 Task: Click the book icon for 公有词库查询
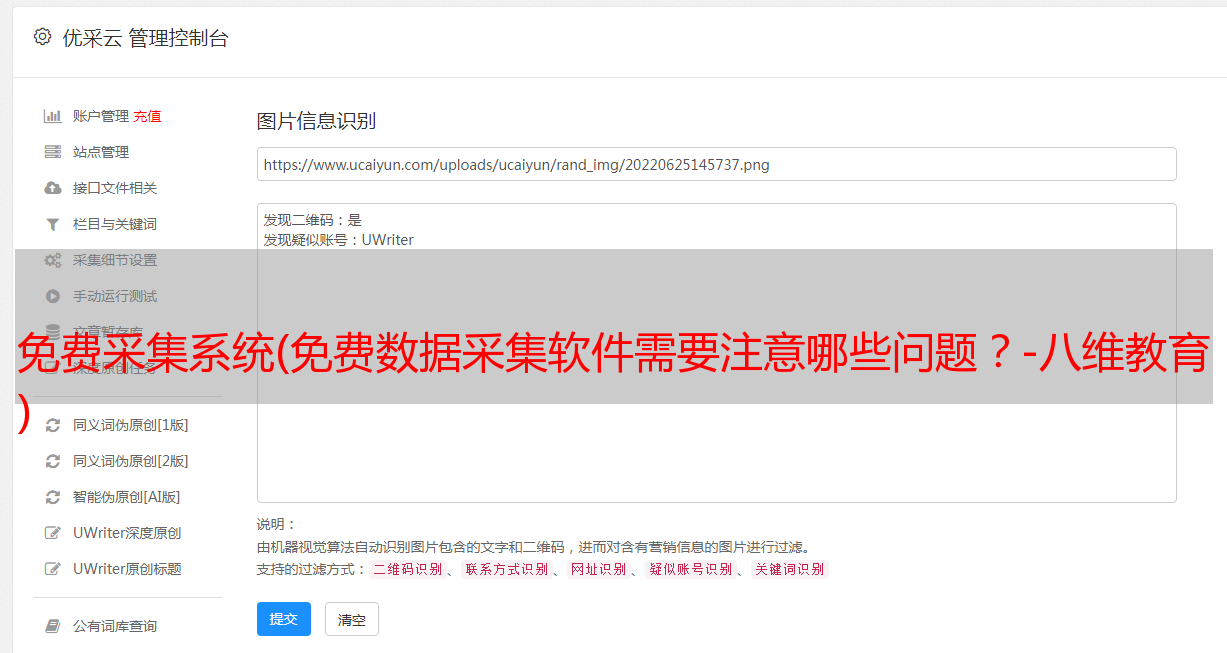click(53, 626)
